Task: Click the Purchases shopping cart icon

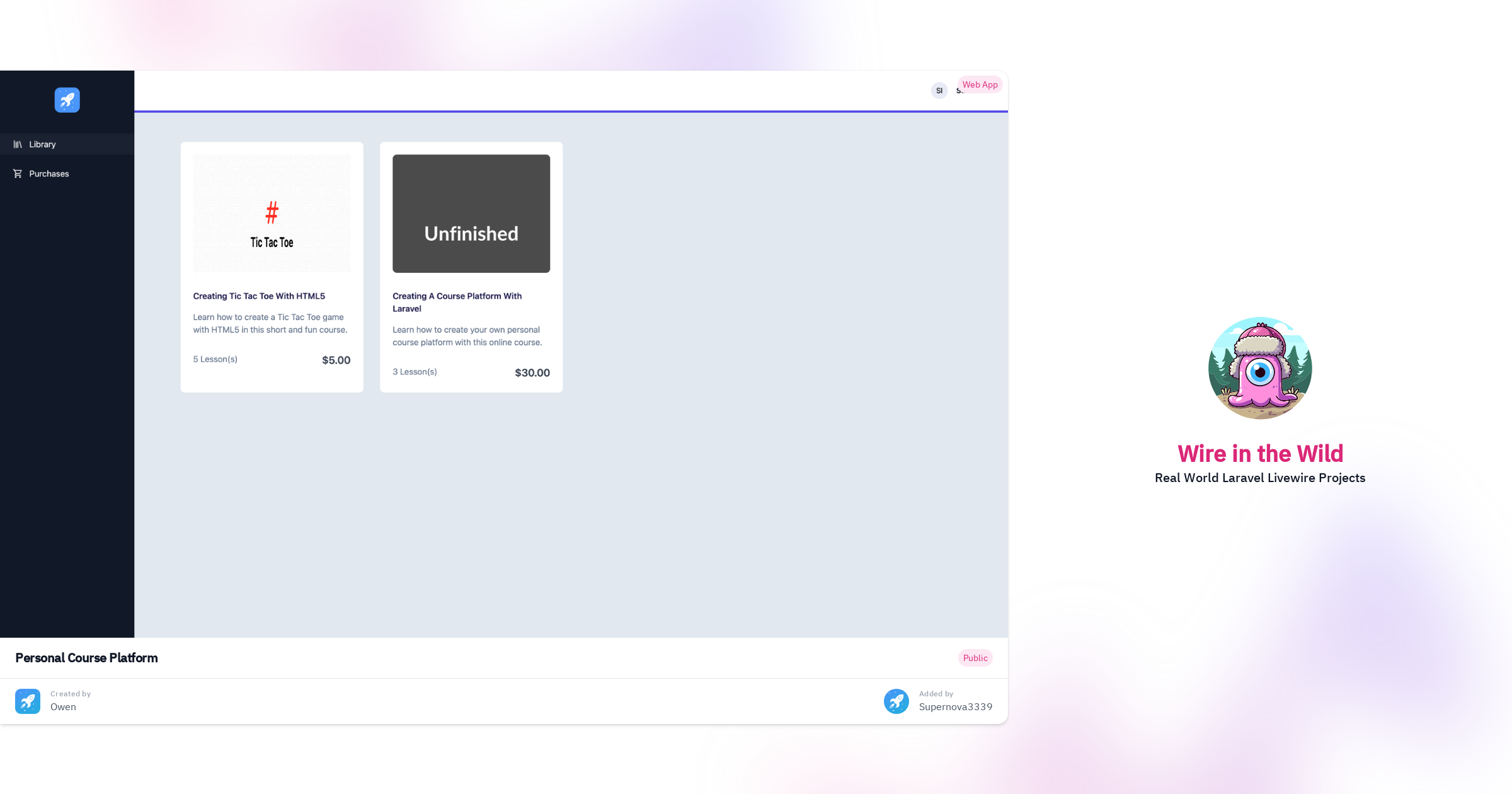Action: [x=18, y=174]
